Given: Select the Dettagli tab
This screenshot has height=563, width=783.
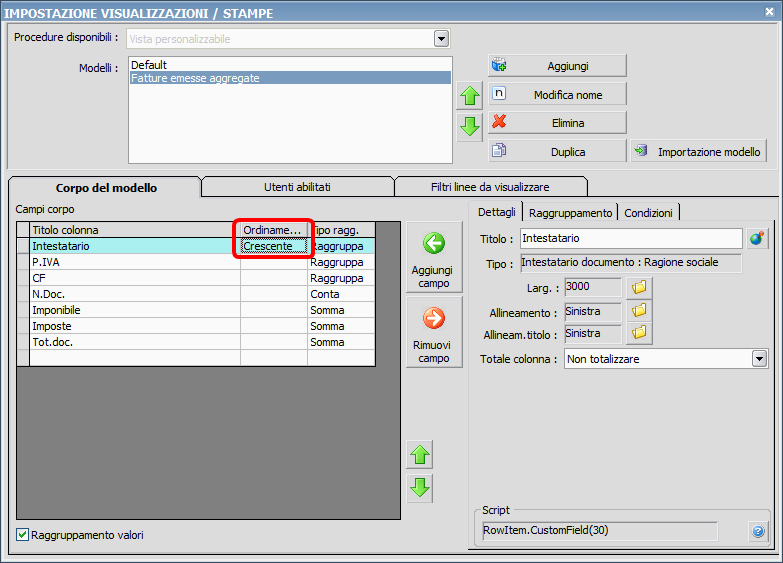Looking at the screenshot, I should (496, 212).
